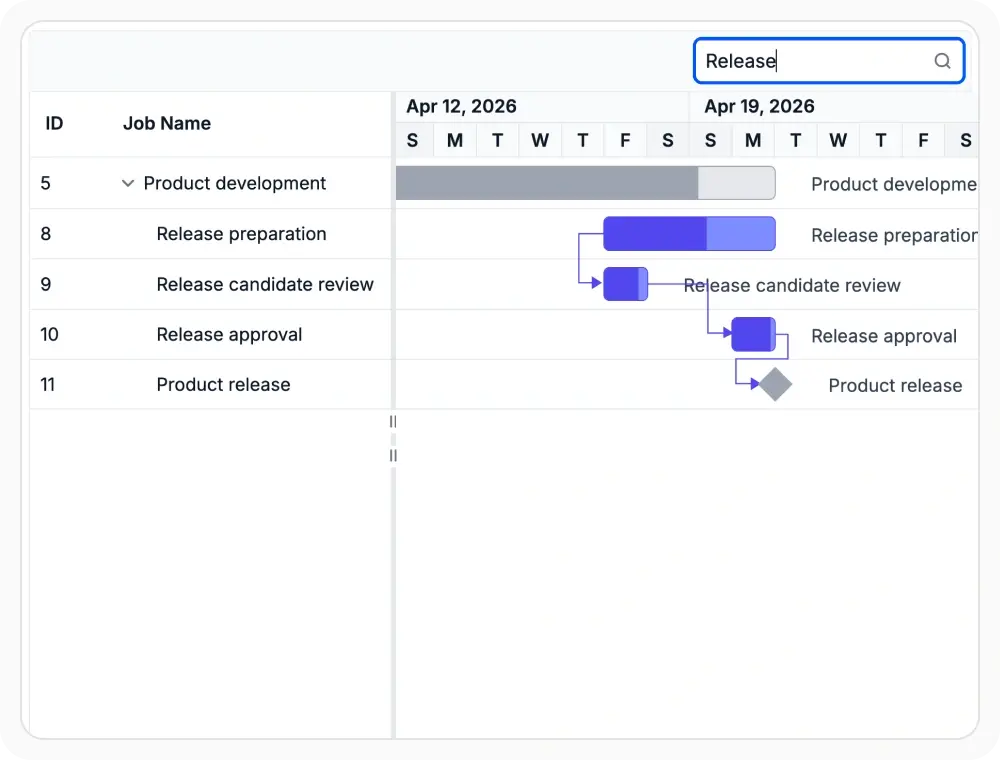Click the ID column header
Image resolution: width=1000 pixels, height=760 pixels.
[54, 123]
